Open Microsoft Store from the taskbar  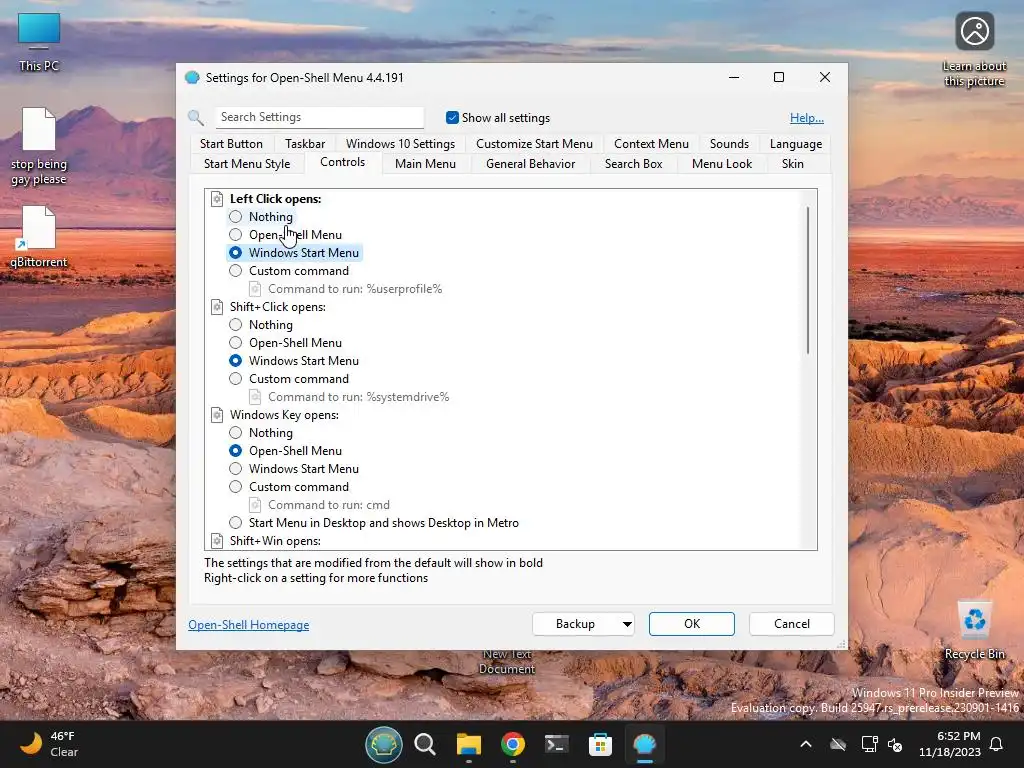600,744
